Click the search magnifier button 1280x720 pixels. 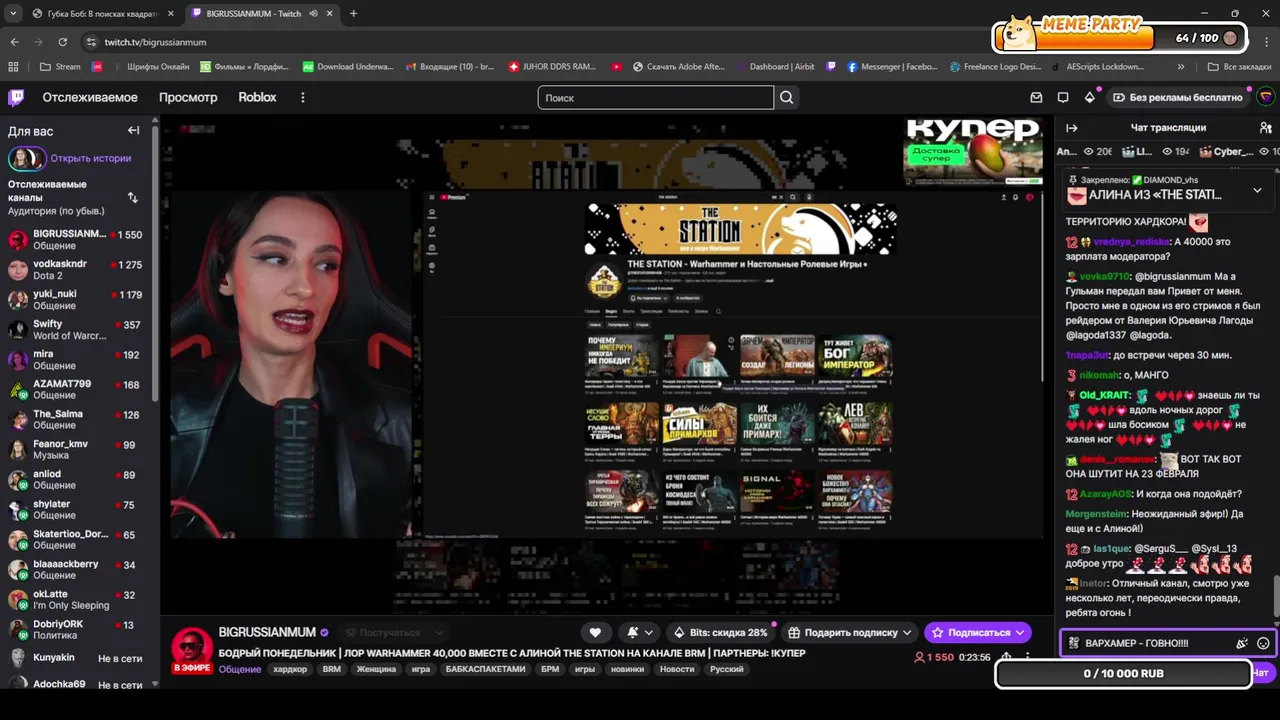pyautogui.click(x=787, y=97)
